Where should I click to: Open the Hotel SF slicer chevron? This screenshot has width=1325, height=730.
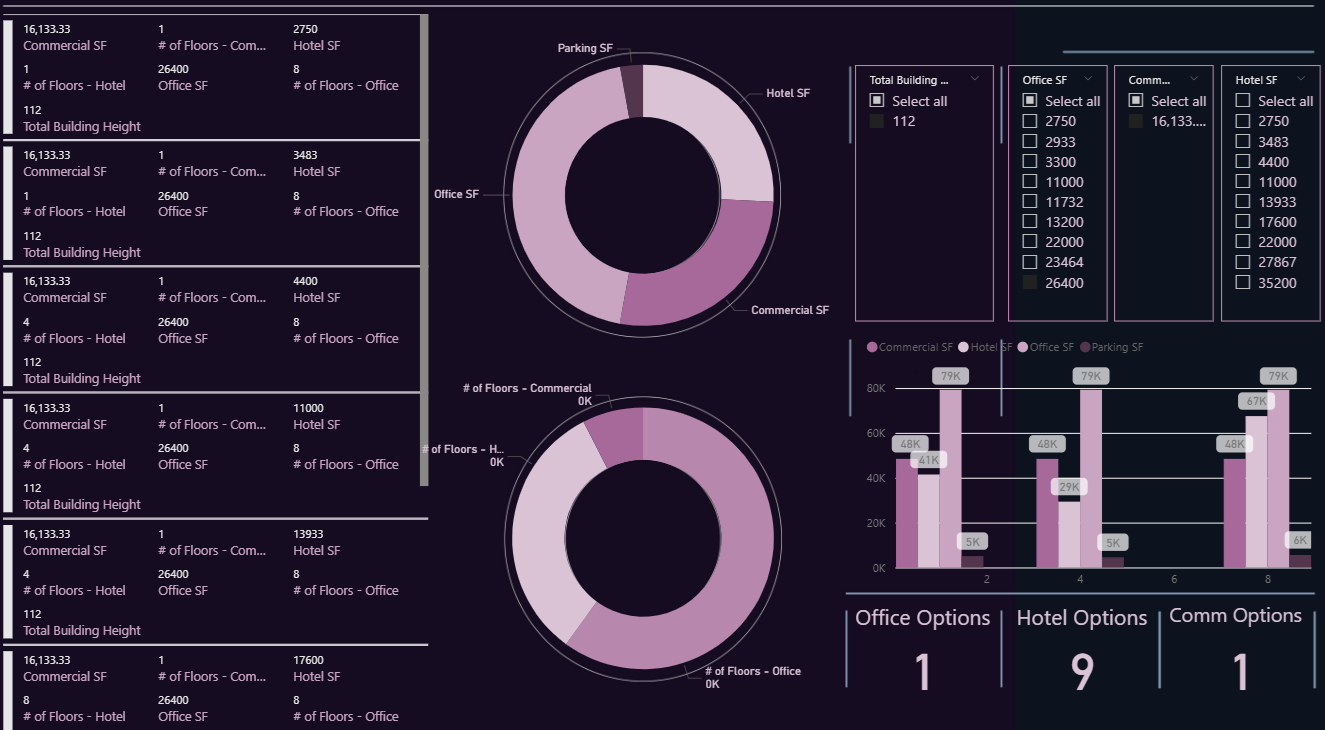[x=1301, y=79]
